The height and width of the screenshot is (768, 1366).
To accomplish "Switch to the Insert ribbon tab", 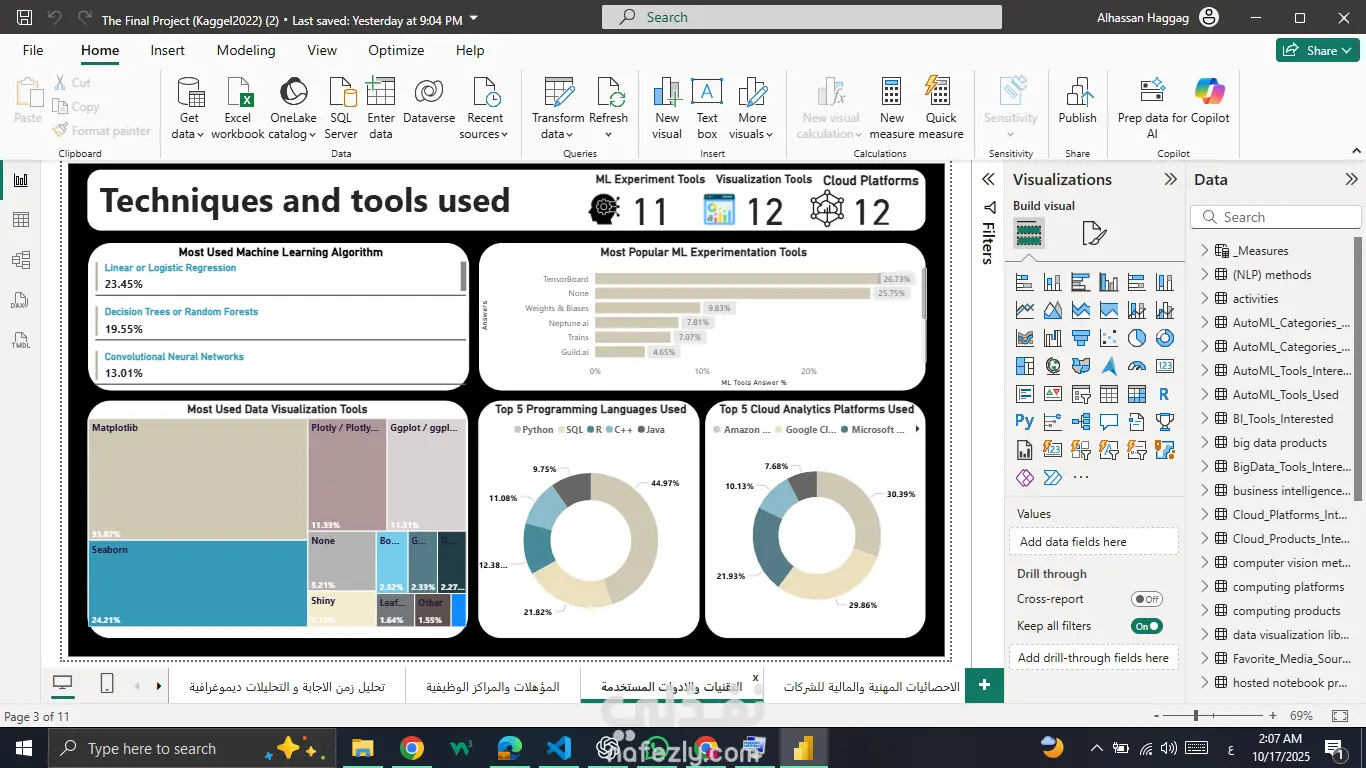I will tap(167, 50).
